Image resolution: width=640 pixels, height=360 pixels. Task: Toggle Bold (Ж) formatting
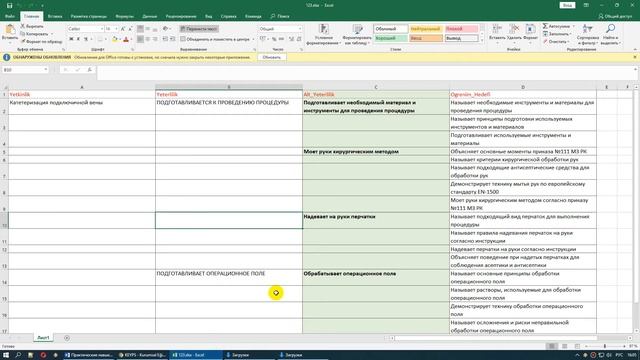click(71, 39)
